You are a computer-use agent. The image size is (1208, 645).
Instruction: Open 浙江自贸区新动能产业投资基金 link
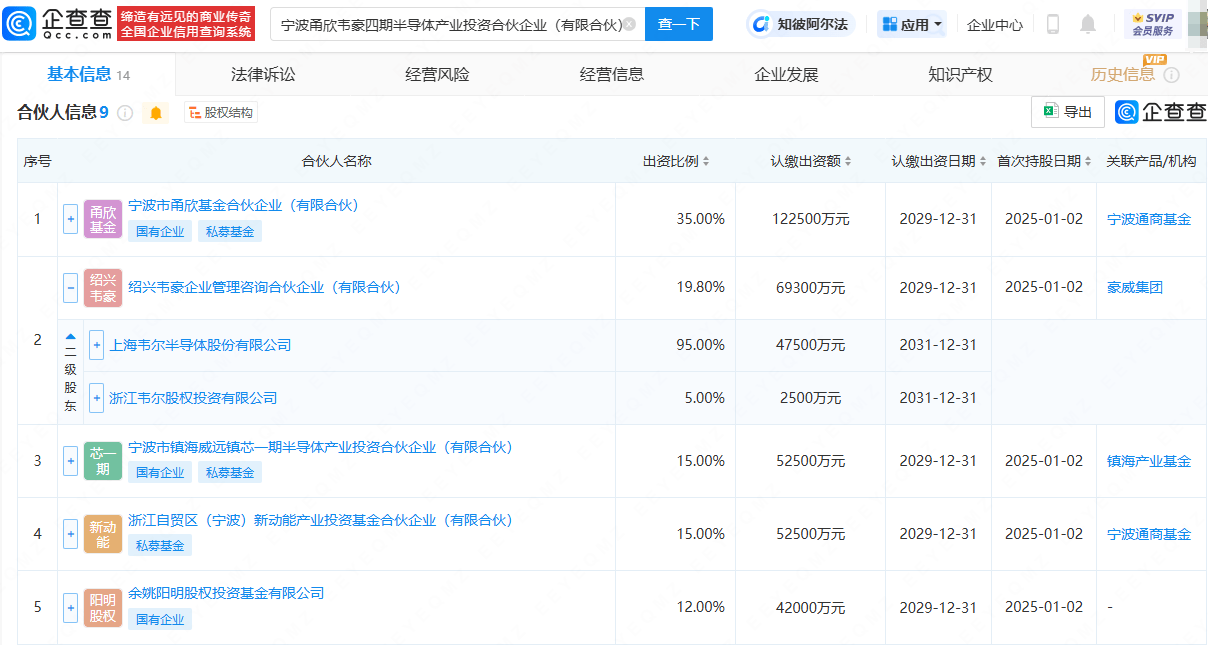pos(320,520)
